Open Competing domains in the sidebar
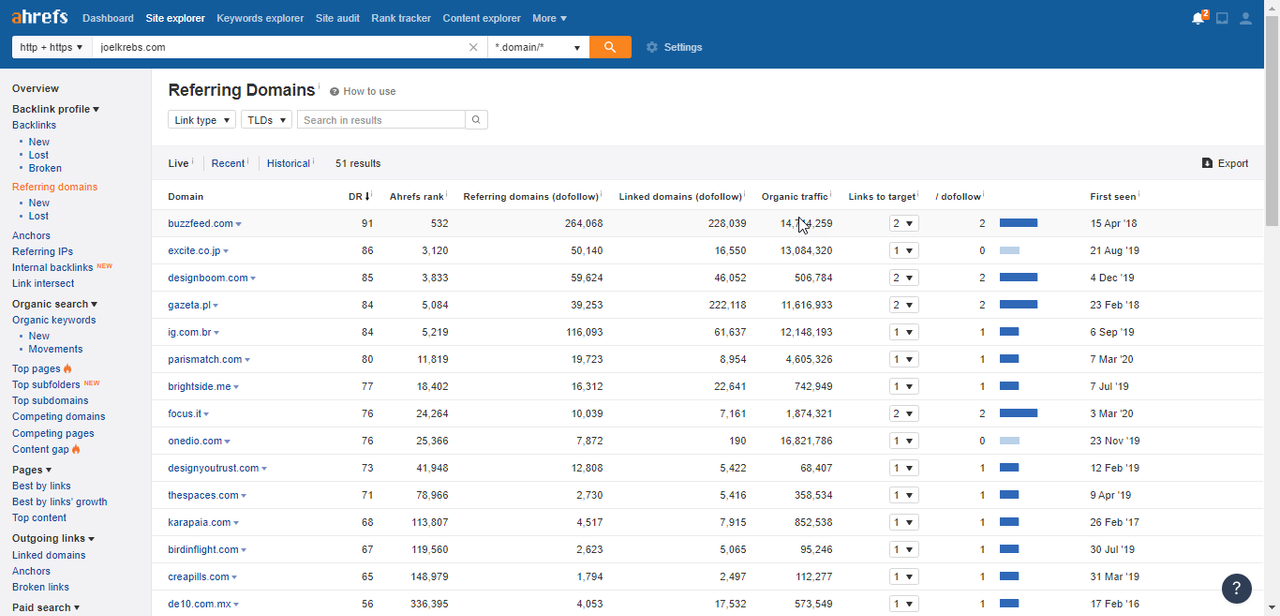 point(58,417)
